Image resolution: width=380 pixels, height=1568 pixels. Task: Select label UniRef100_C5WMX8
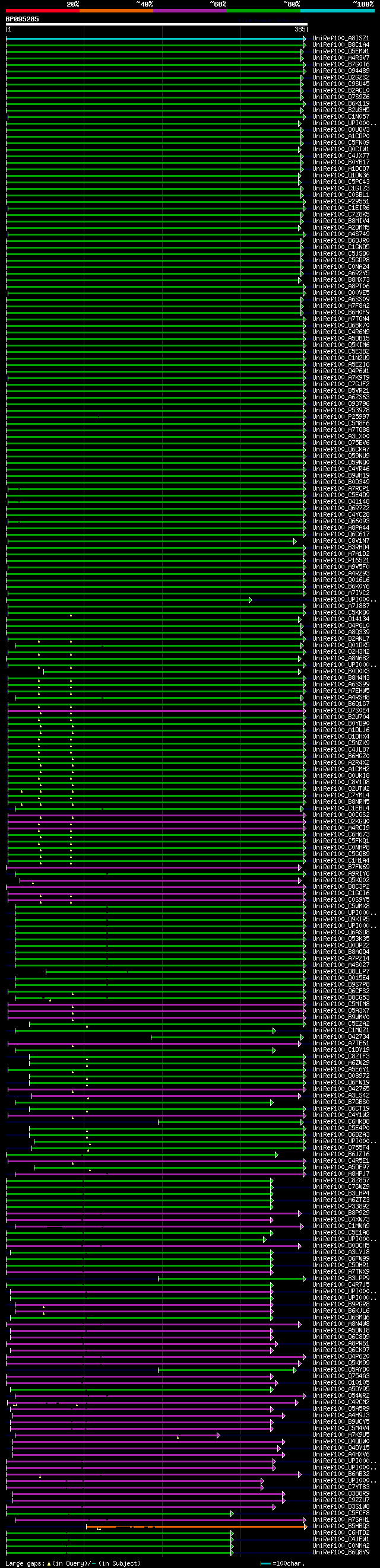point(341,907)
